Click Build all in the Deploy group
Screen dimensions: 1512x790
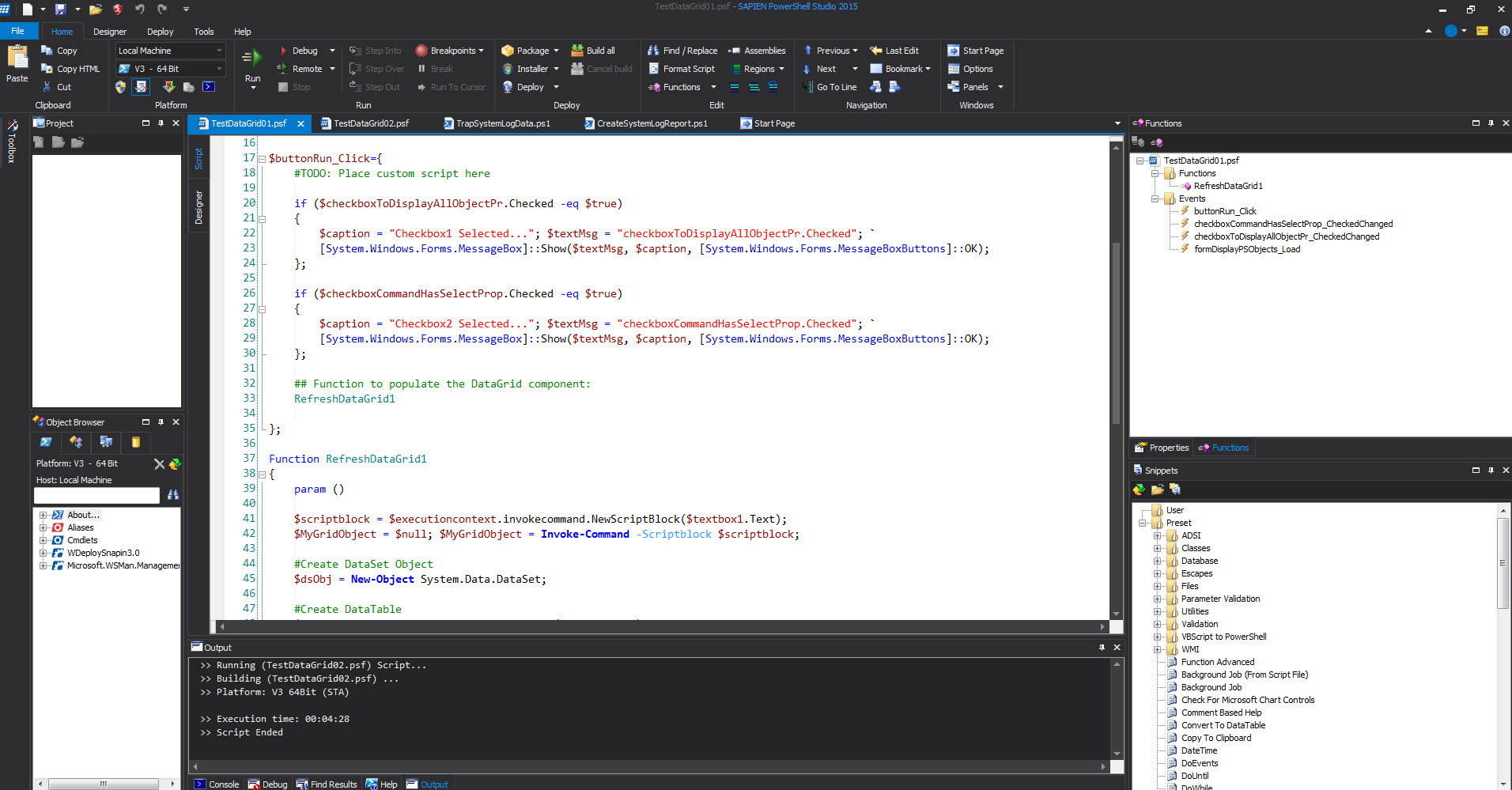click(x=593, y=51)
